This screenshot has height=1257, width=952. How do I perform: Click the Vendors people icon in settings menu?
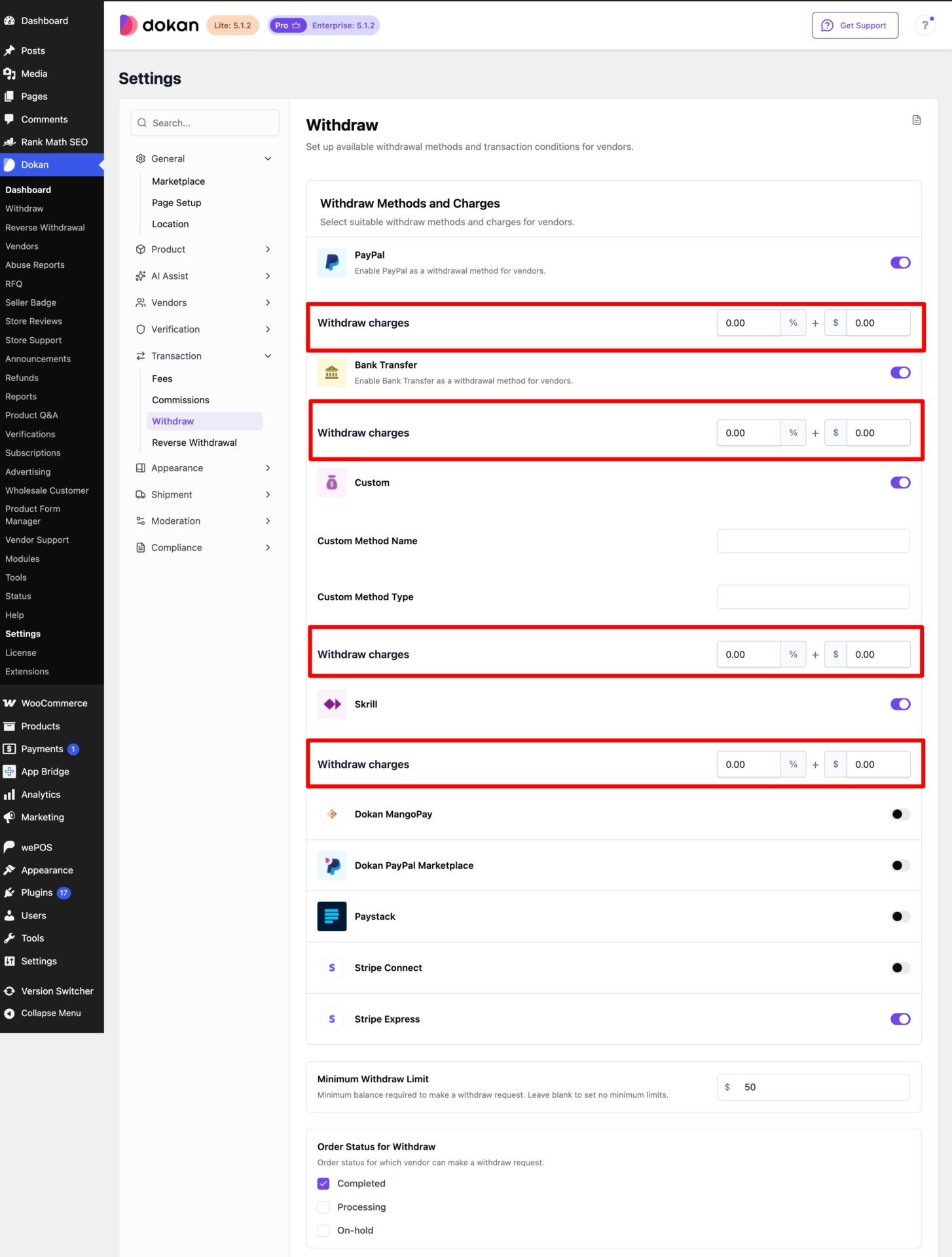(140, 302)
